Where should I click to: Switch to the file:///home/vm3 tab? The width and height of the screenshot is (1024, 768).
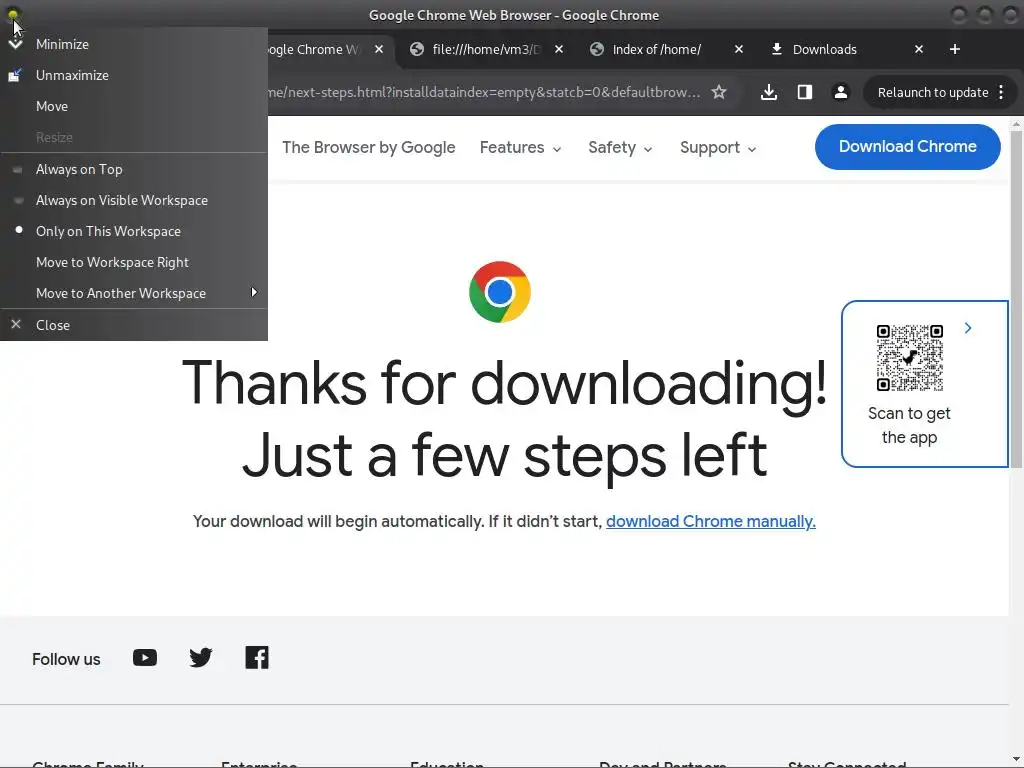[485, 50]
